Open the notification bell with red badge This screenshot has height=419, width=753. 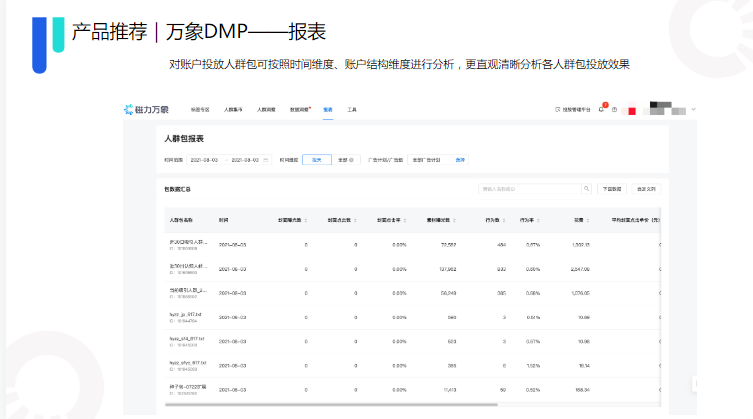click(602, 109)
